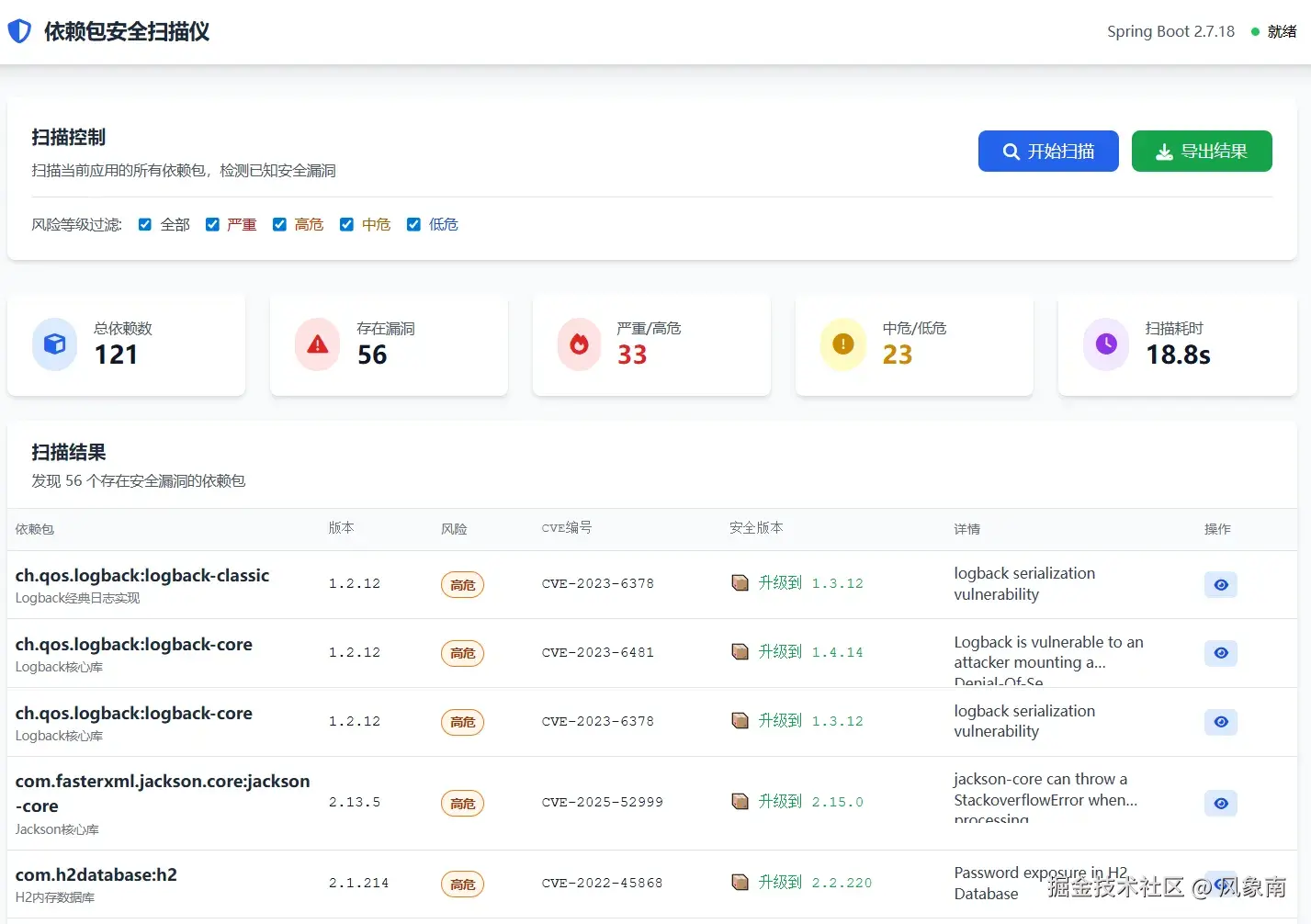
Task: Click the 风险 column header
Action: 454,529
